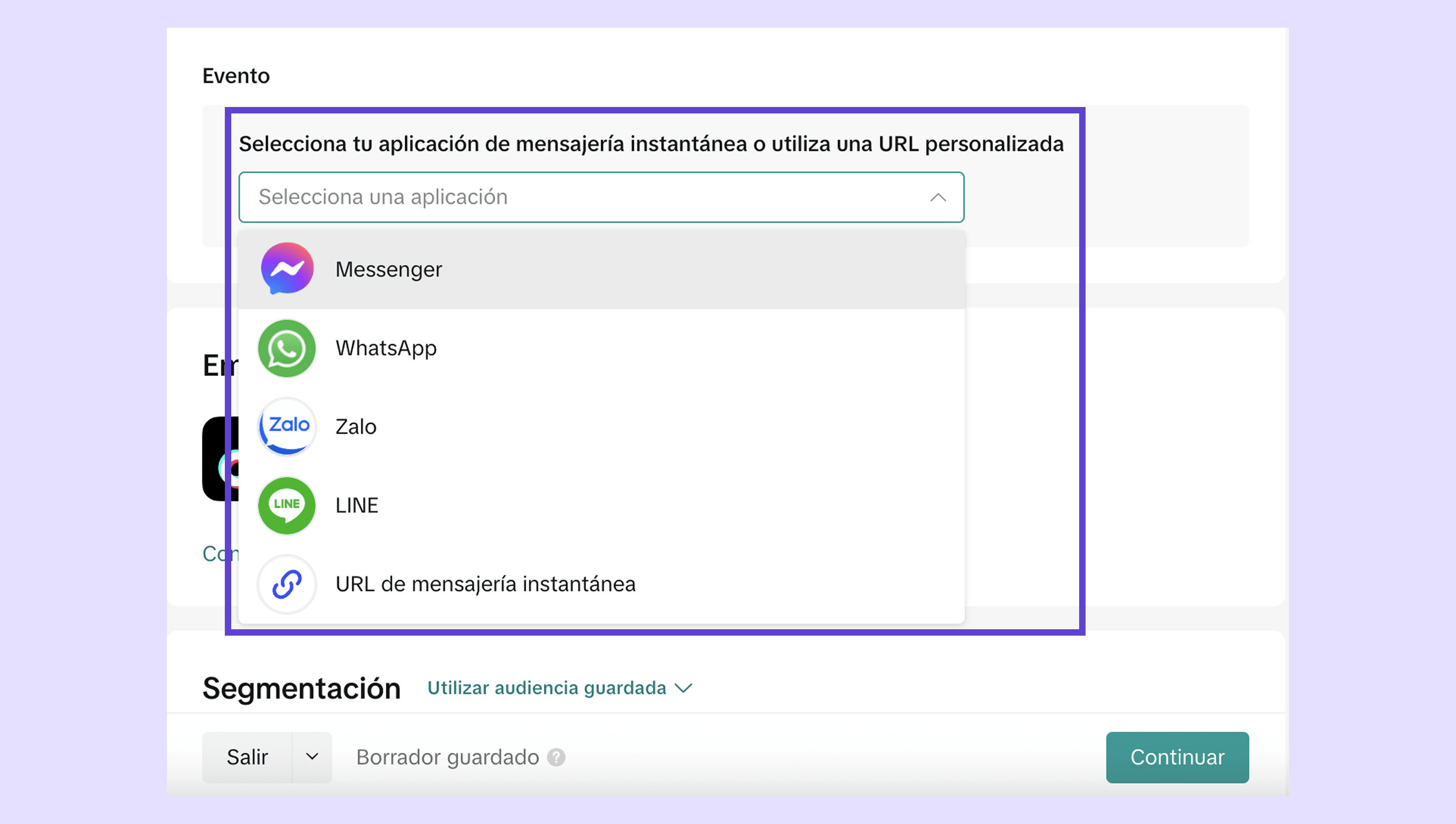The image size is (1456, 824).
Task: Pick Zalo from the messaging list
Action: tap(355, 427)
